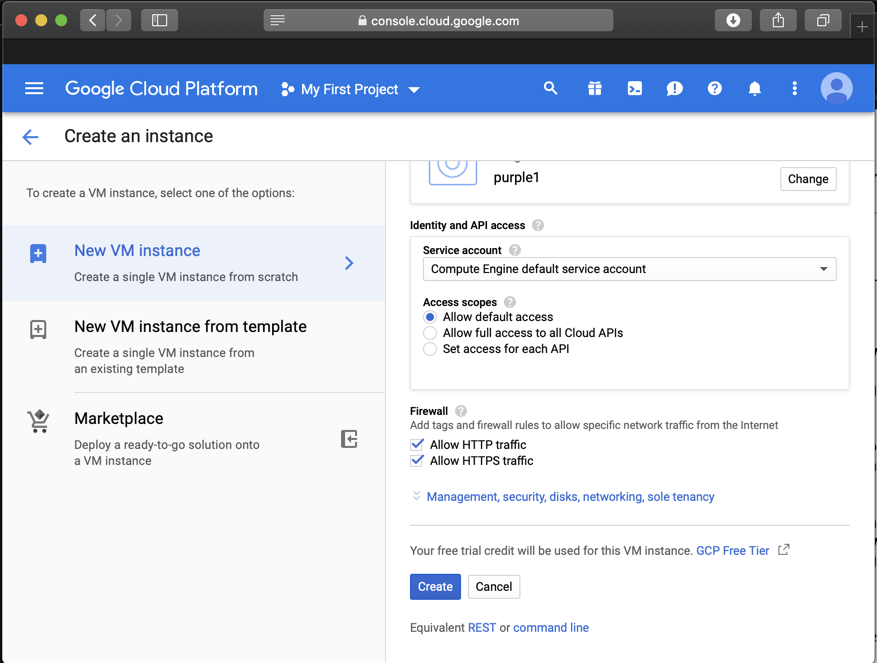Choose the Marketplace option
The image size is (877, 663).
pos(118,419)
